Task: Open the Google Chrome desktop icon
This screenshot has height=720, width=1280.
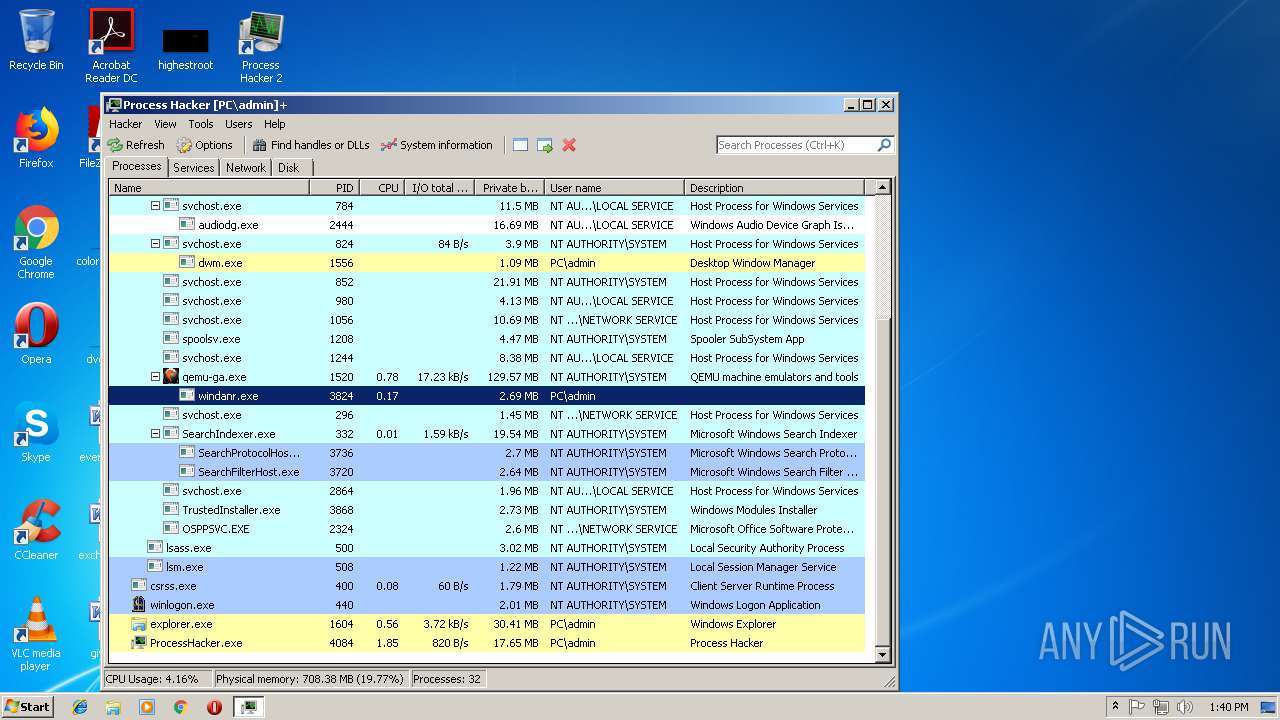Action: 36,242
